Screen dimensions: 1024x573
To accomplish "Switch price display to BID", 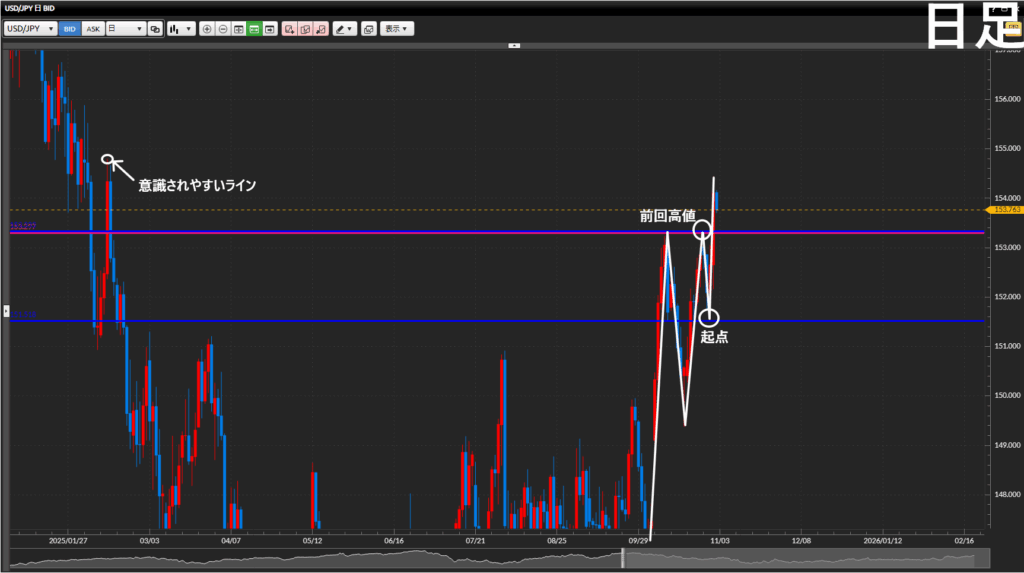I will (69, 29).
